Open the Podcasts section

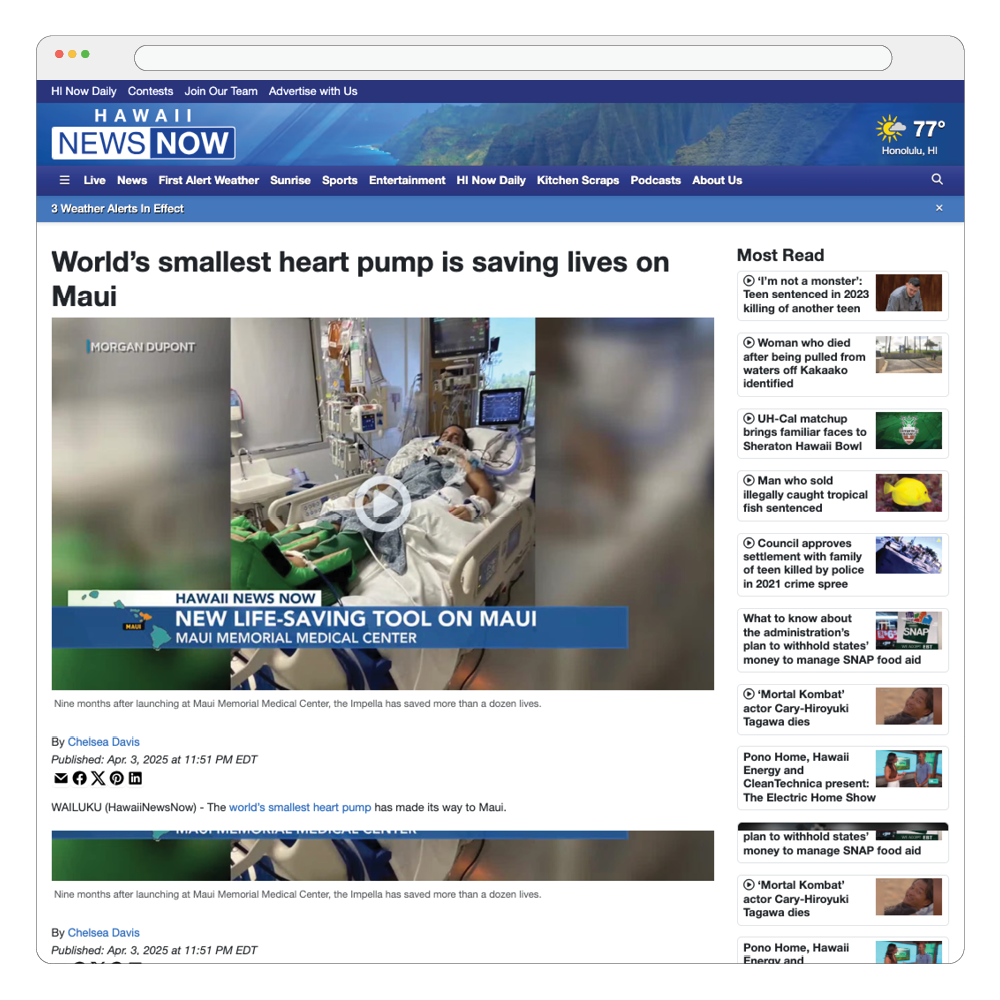tap(656, 180)
